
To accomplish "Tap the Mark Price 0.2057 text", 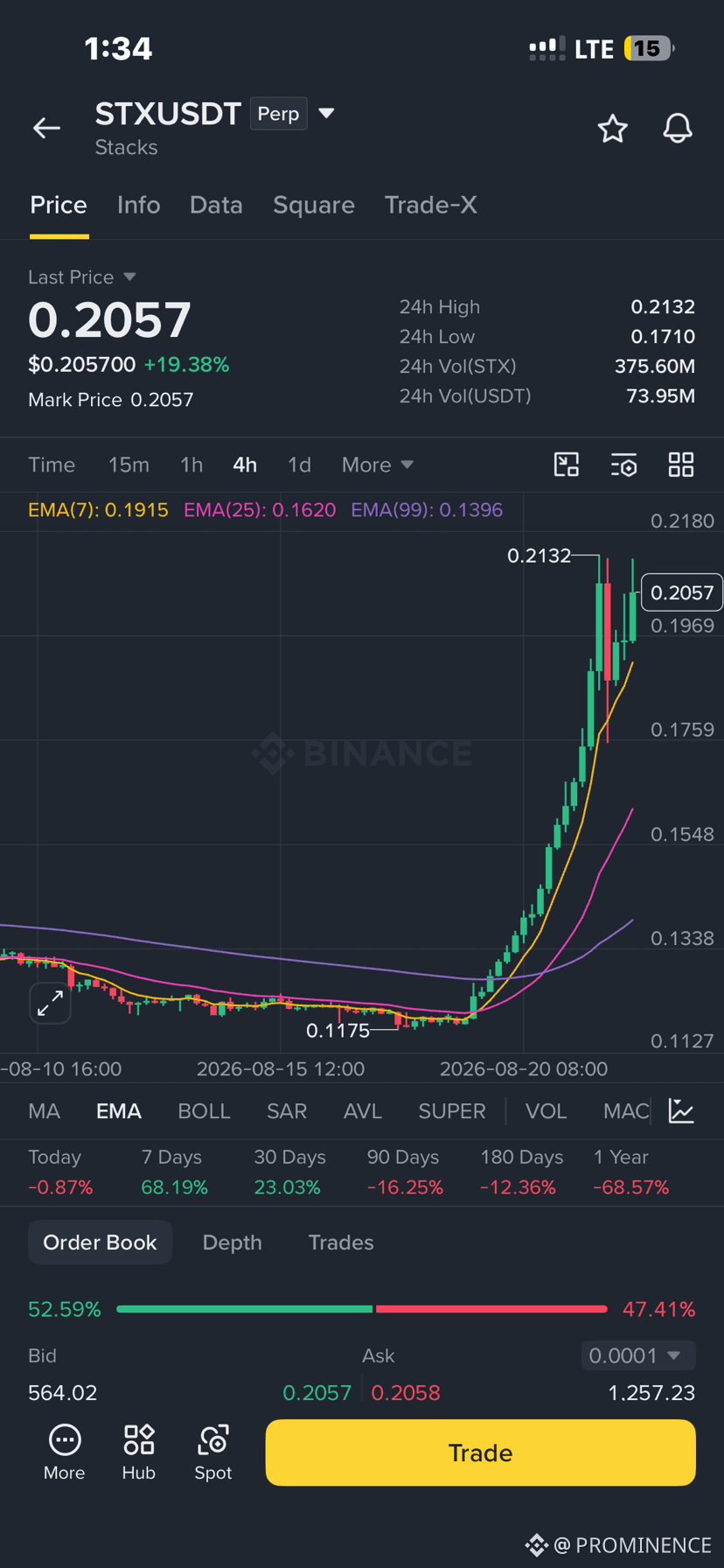I will click(x=110, y=400).
